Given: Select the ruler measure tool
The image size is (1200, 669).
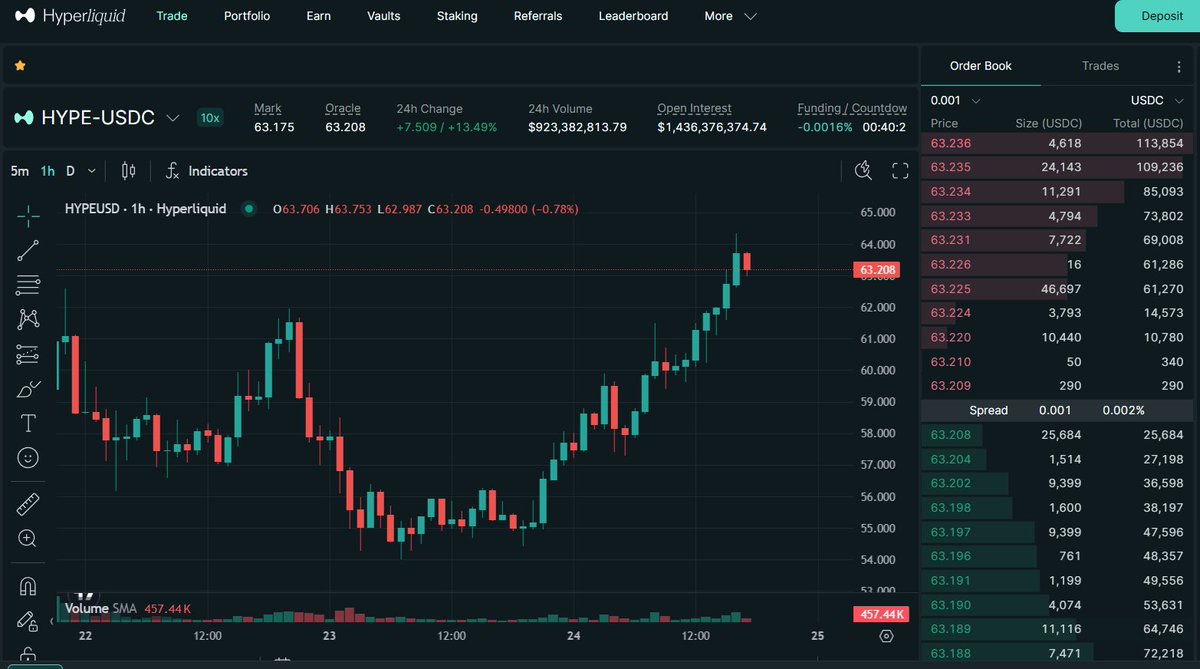Looking at the screenshot, I should (28, 504).
